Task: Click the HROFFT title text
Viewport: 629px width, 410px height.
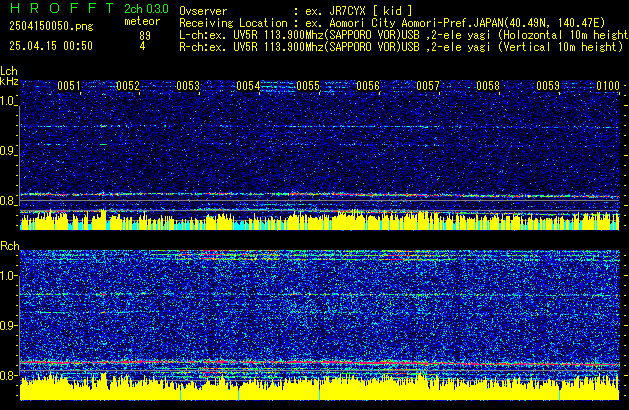Action: tap(62, 8)
